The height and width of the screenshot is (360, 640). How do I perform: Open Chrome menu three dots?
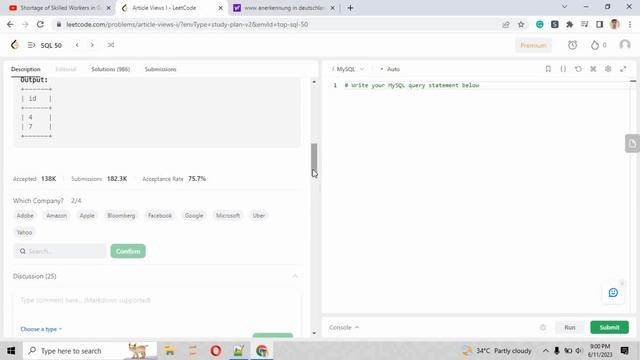click(x=630, y=24)
